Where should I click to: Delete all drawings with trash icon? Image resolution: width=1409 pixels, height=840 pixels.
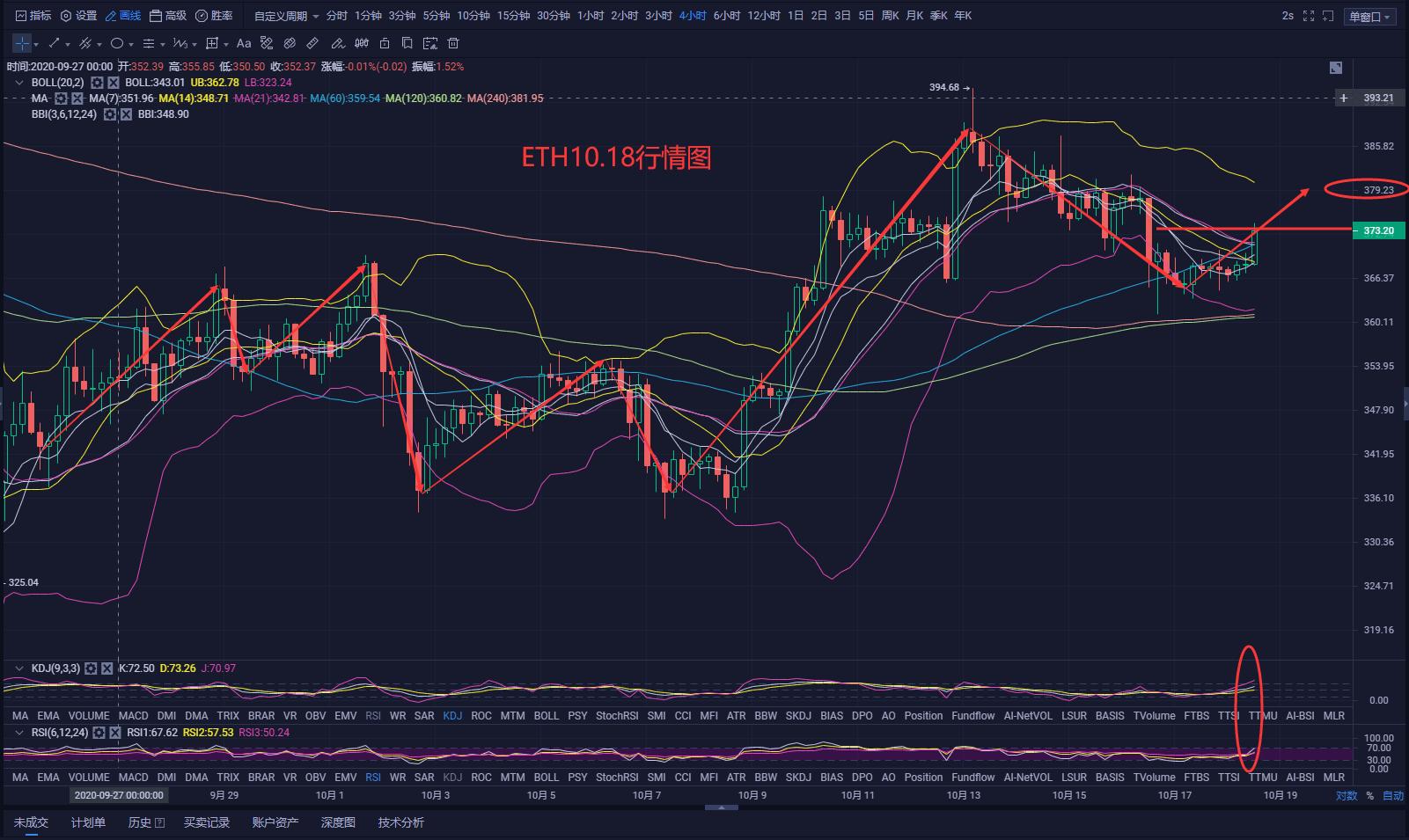(x=453, y=43)
